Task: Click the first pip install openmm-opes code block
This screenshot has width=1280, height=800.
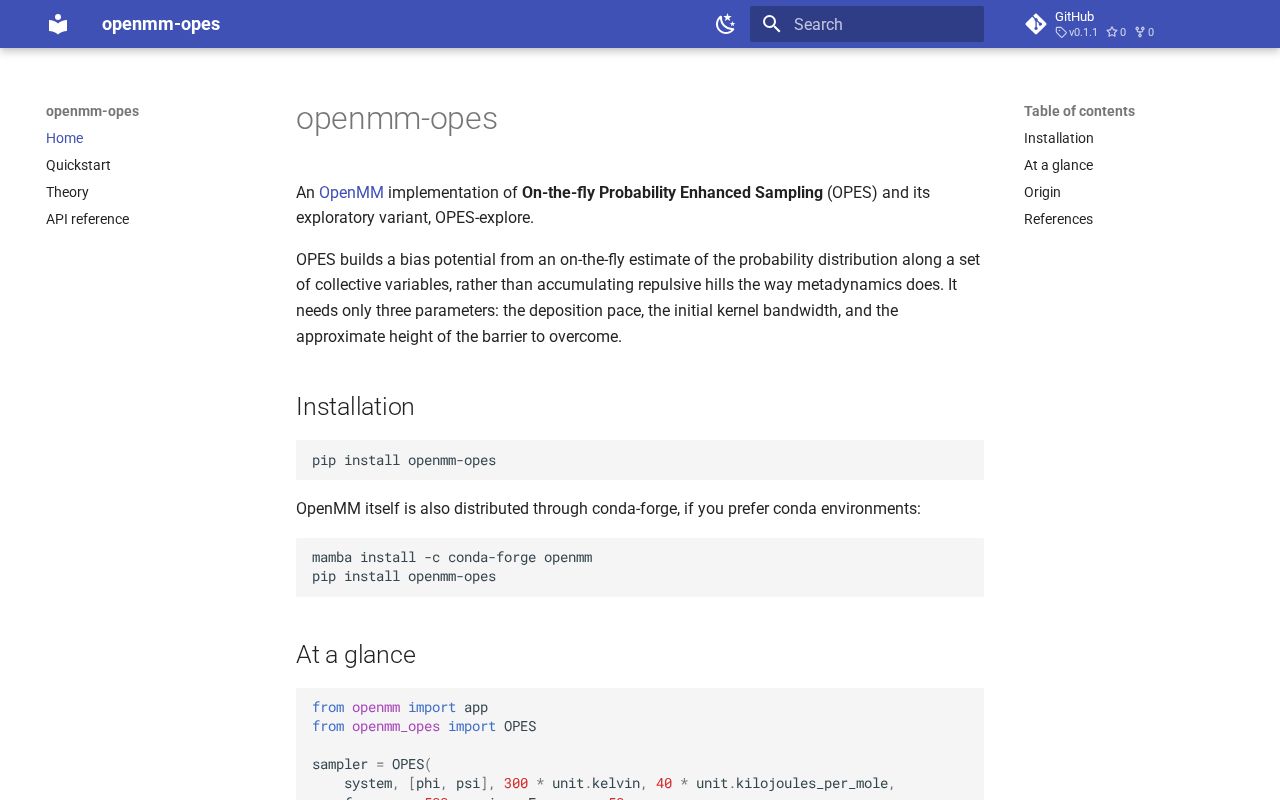Action: tap(640, 460)
